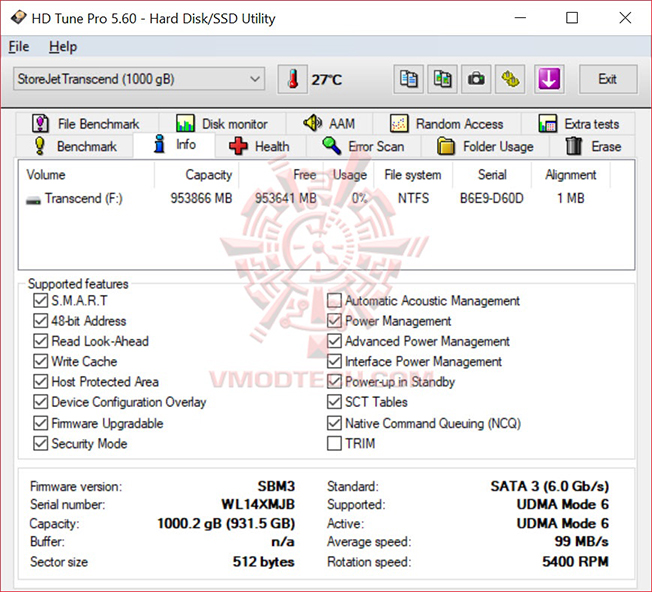Switch to the Random Access tab
Image resolution: width=652 pixels, height=592 pixels.
point(447,124)
